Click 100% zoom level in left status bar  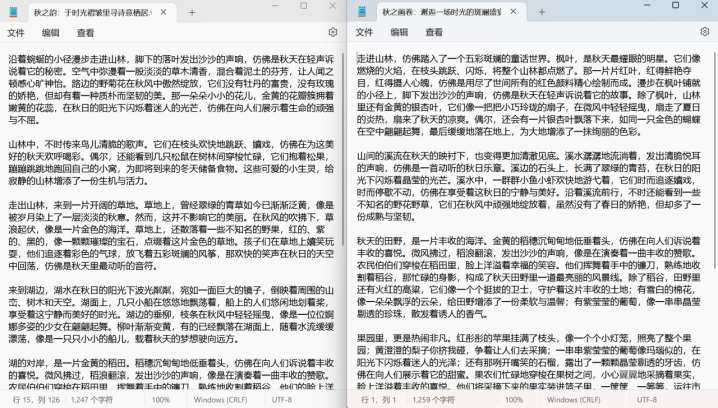click(x=161, y=400)
